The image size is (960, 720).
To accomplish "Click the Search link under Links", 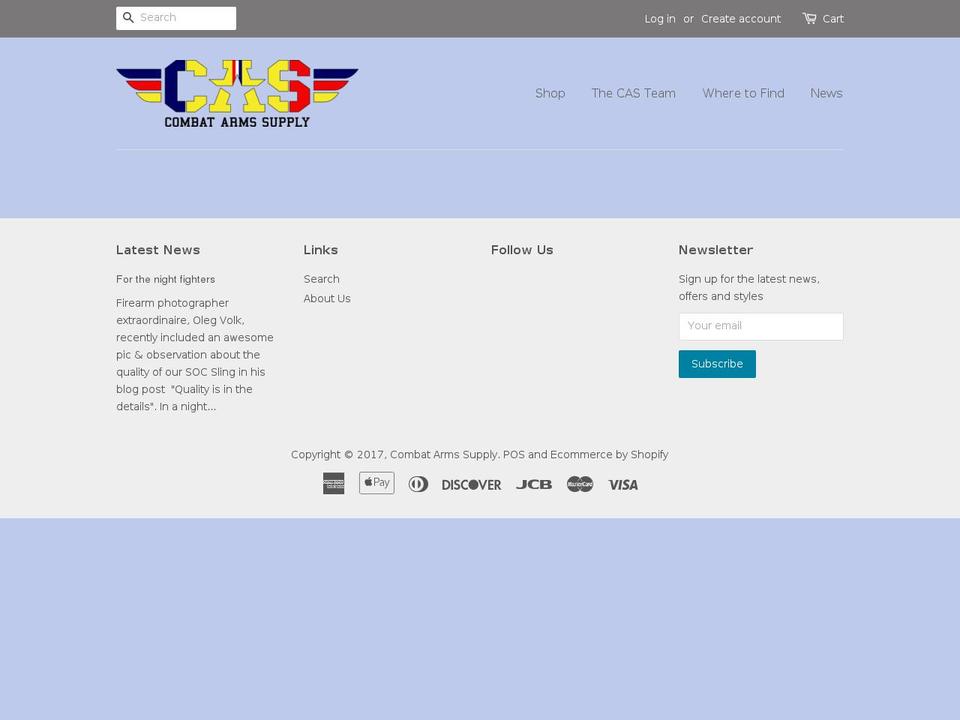I will click(321, 279).
